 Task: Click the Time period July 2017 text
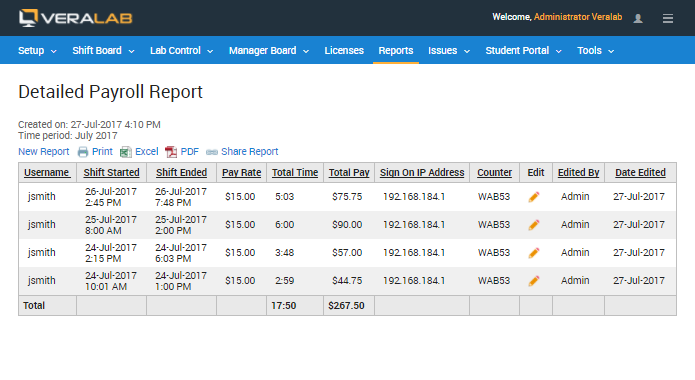click(x=68, y=136)
